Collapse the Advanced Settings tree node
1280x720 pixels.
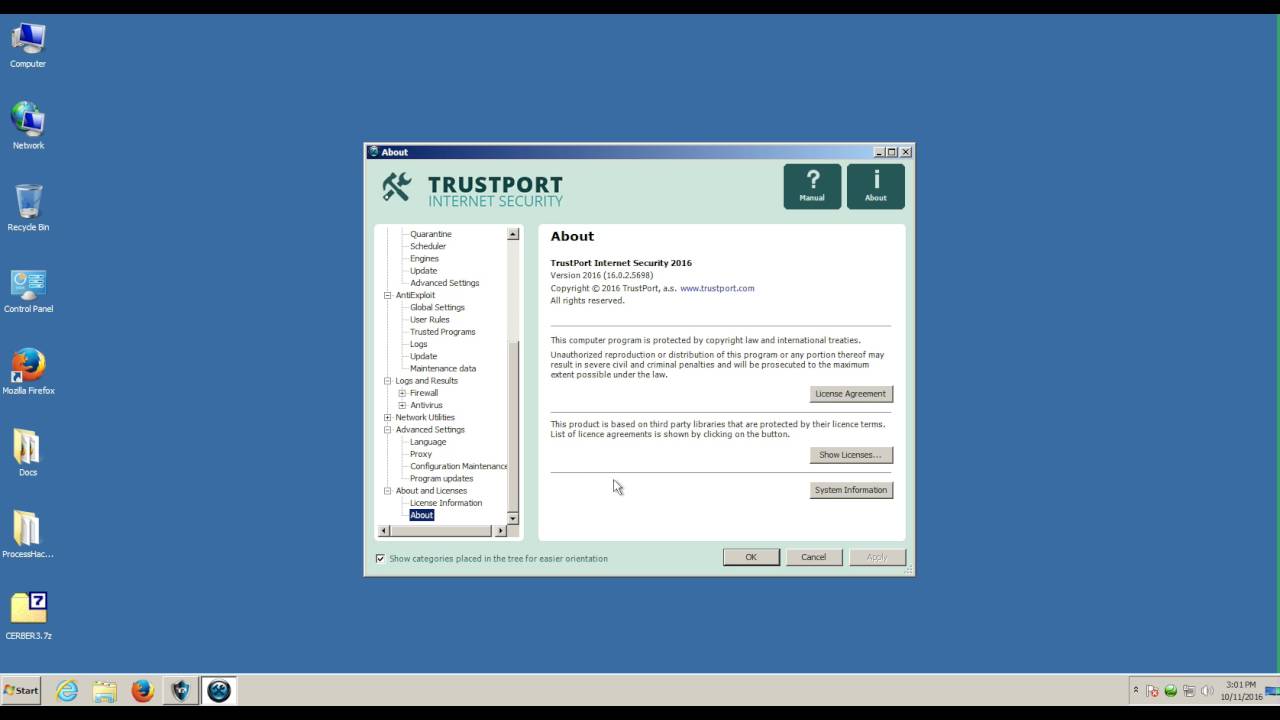click(388, 430)
